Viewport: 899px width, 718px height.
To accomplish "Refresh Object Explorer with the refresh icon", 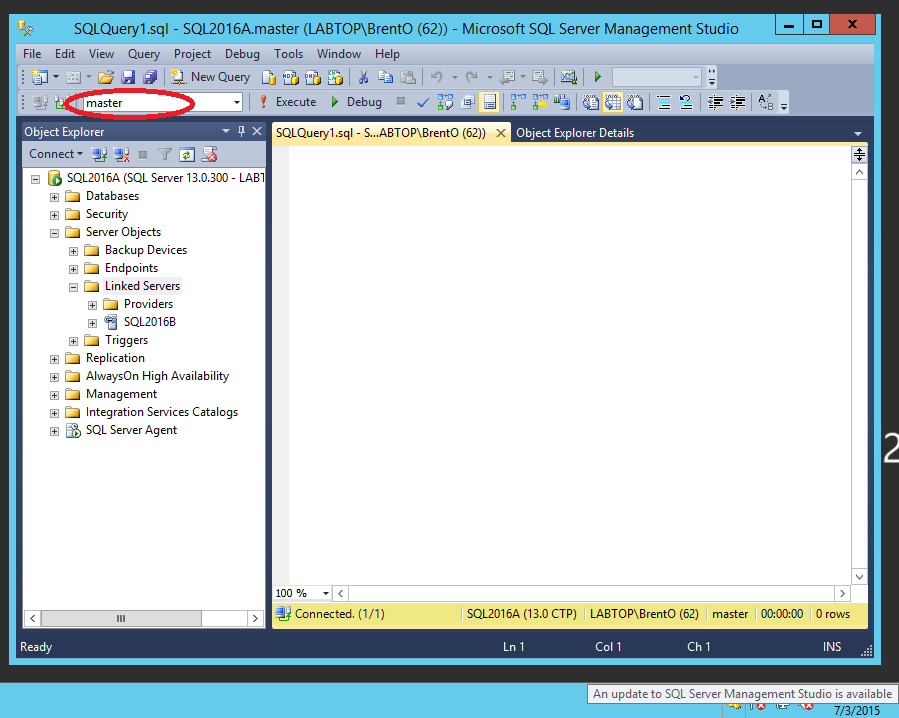I will [x=187, y=154].
